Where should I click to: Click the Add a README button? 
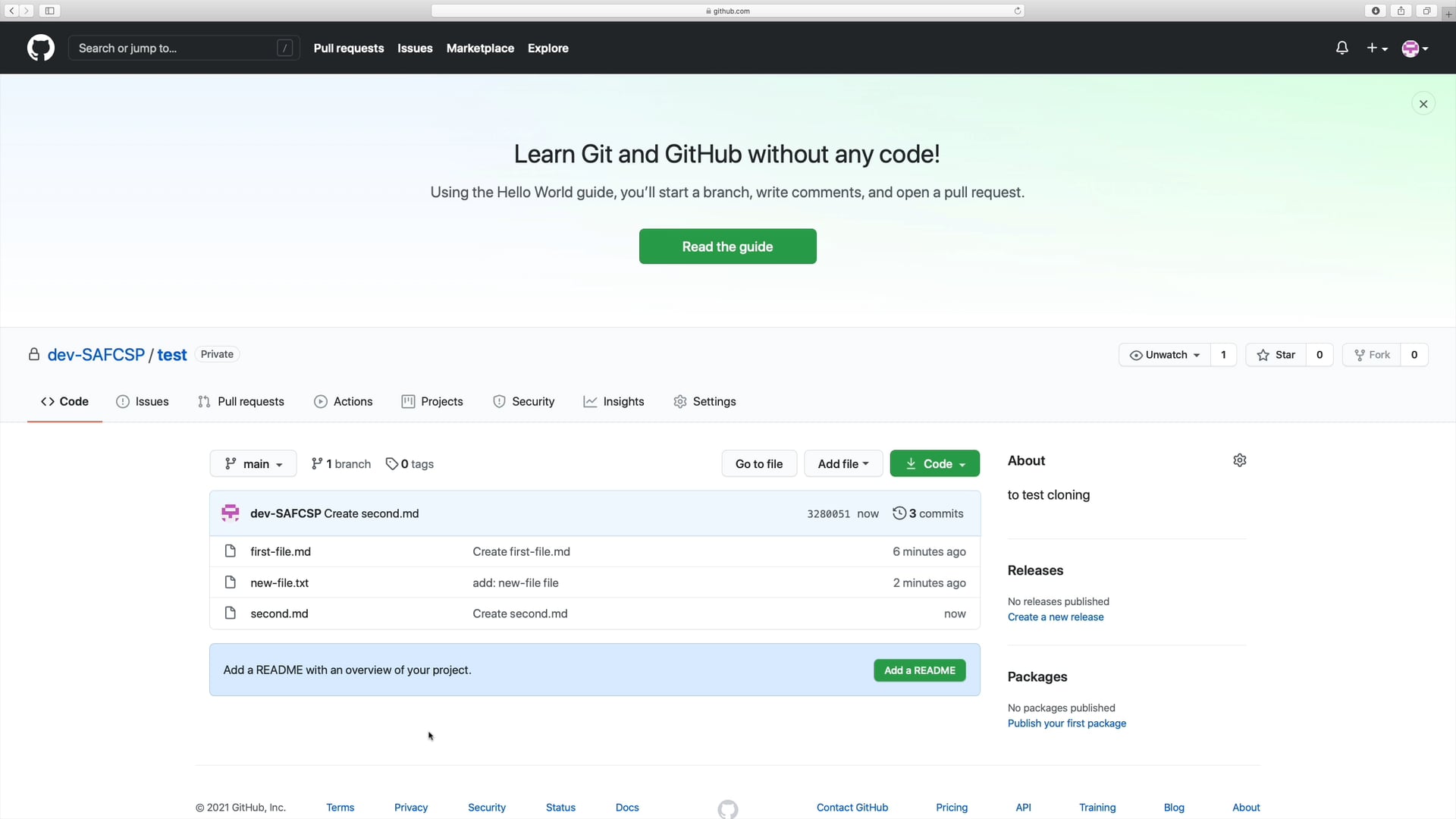coord(920,670)
